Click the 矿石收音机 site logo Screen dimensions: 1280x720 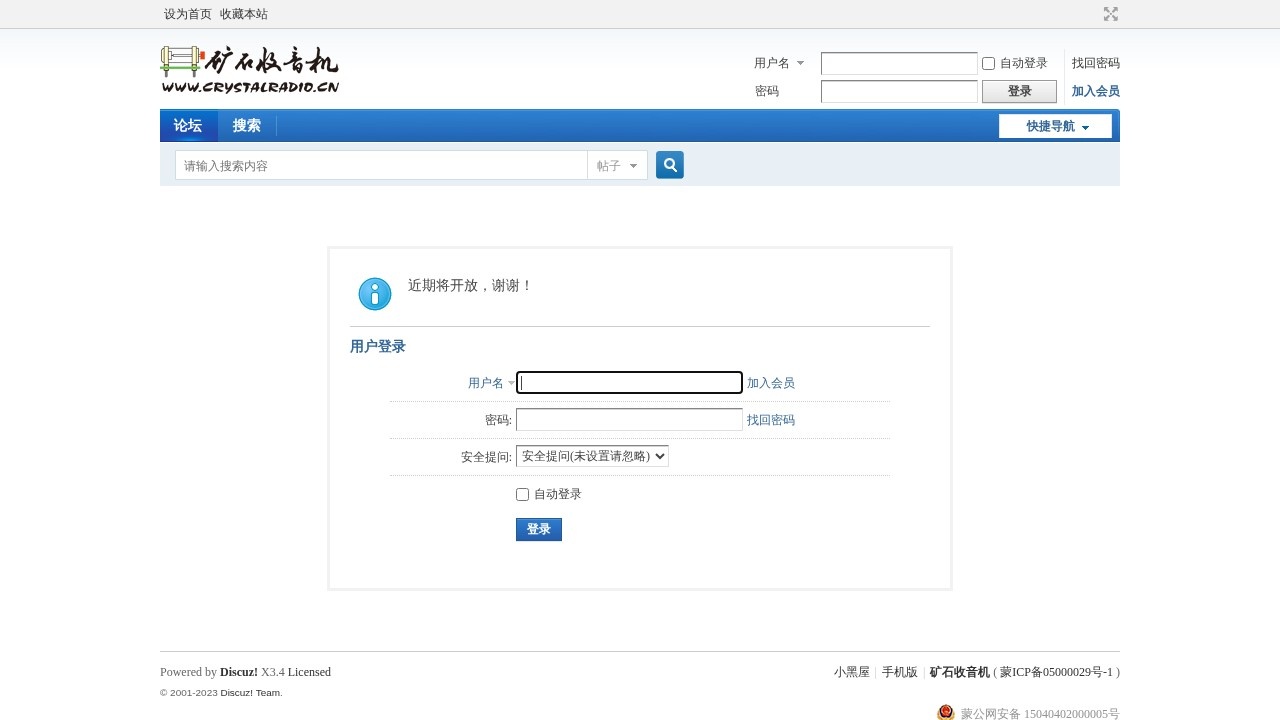(250, 67)
